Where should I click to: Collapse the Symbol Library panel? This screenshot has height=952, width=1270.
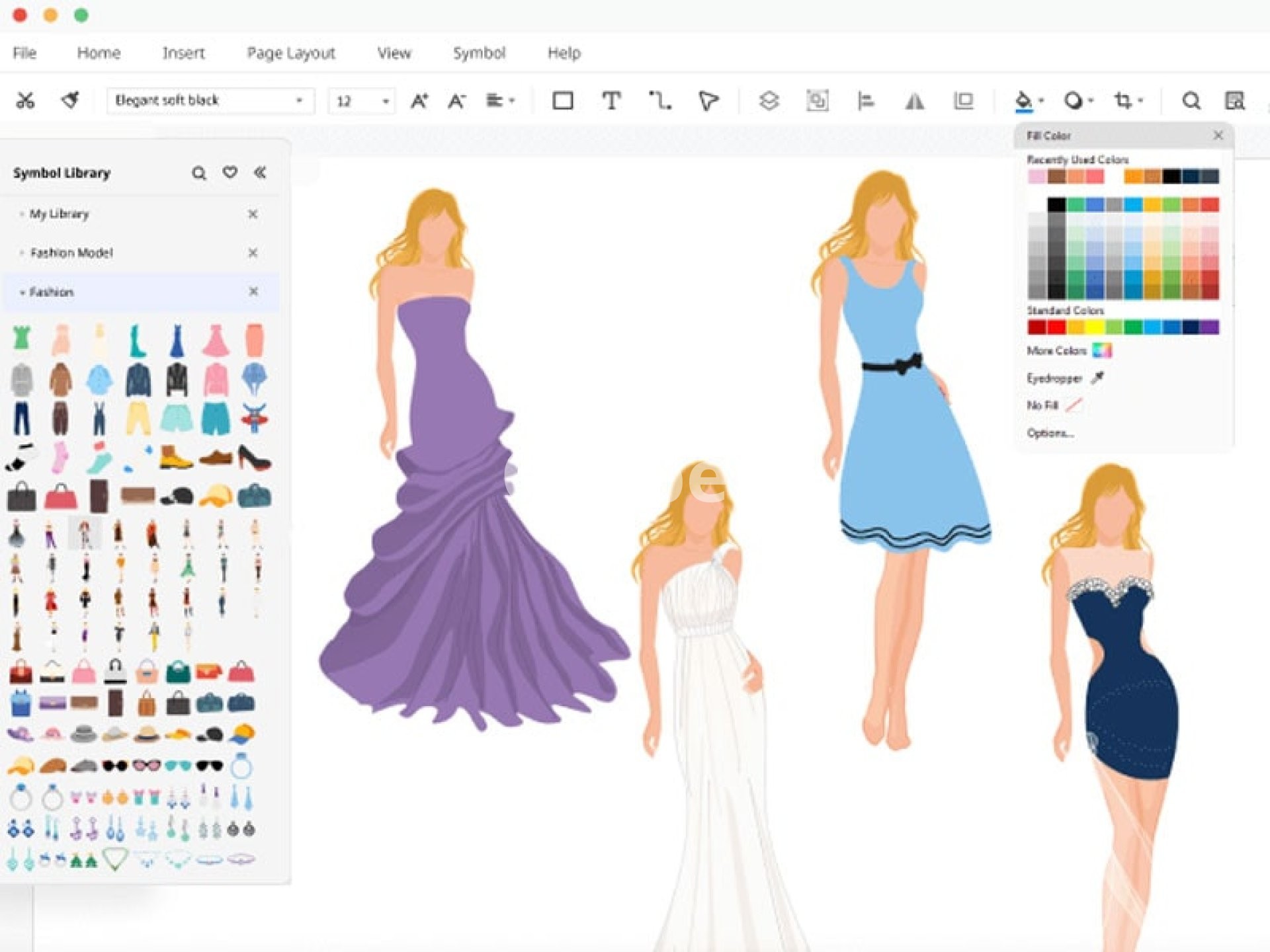[x=260, y=173]
